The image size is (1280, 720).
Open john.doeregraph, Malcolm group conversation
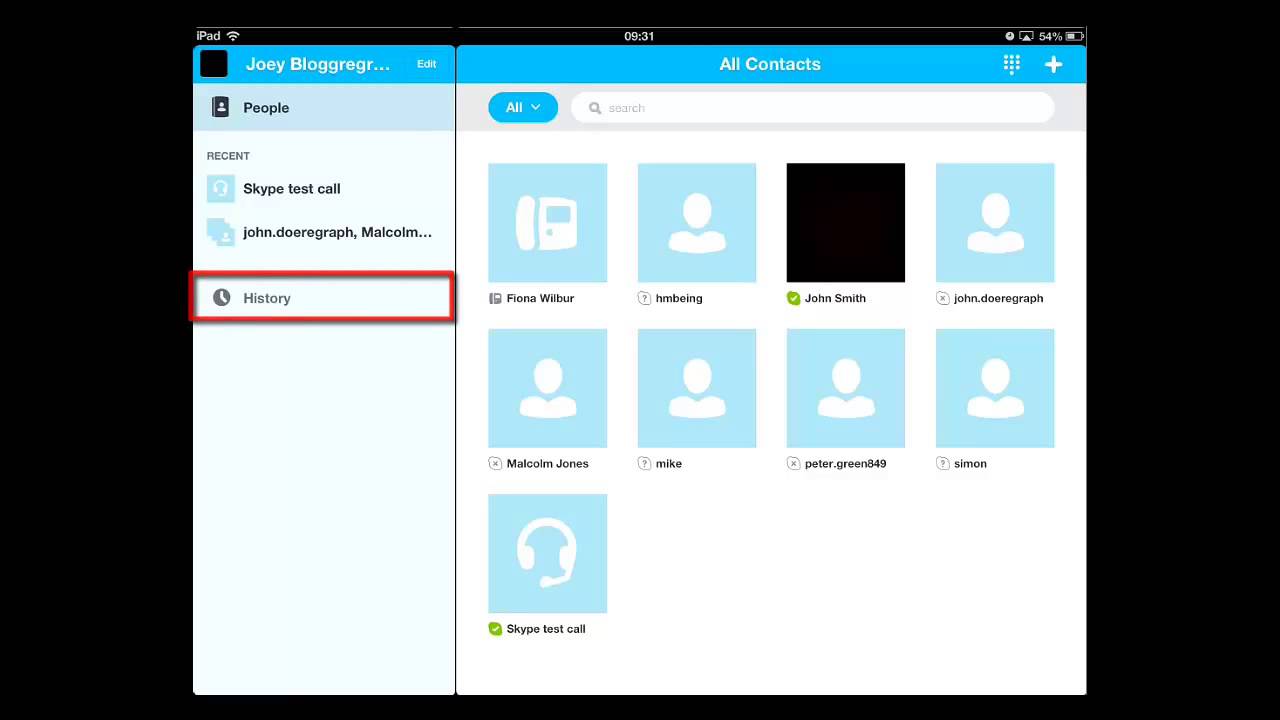(x=324, y=232)
